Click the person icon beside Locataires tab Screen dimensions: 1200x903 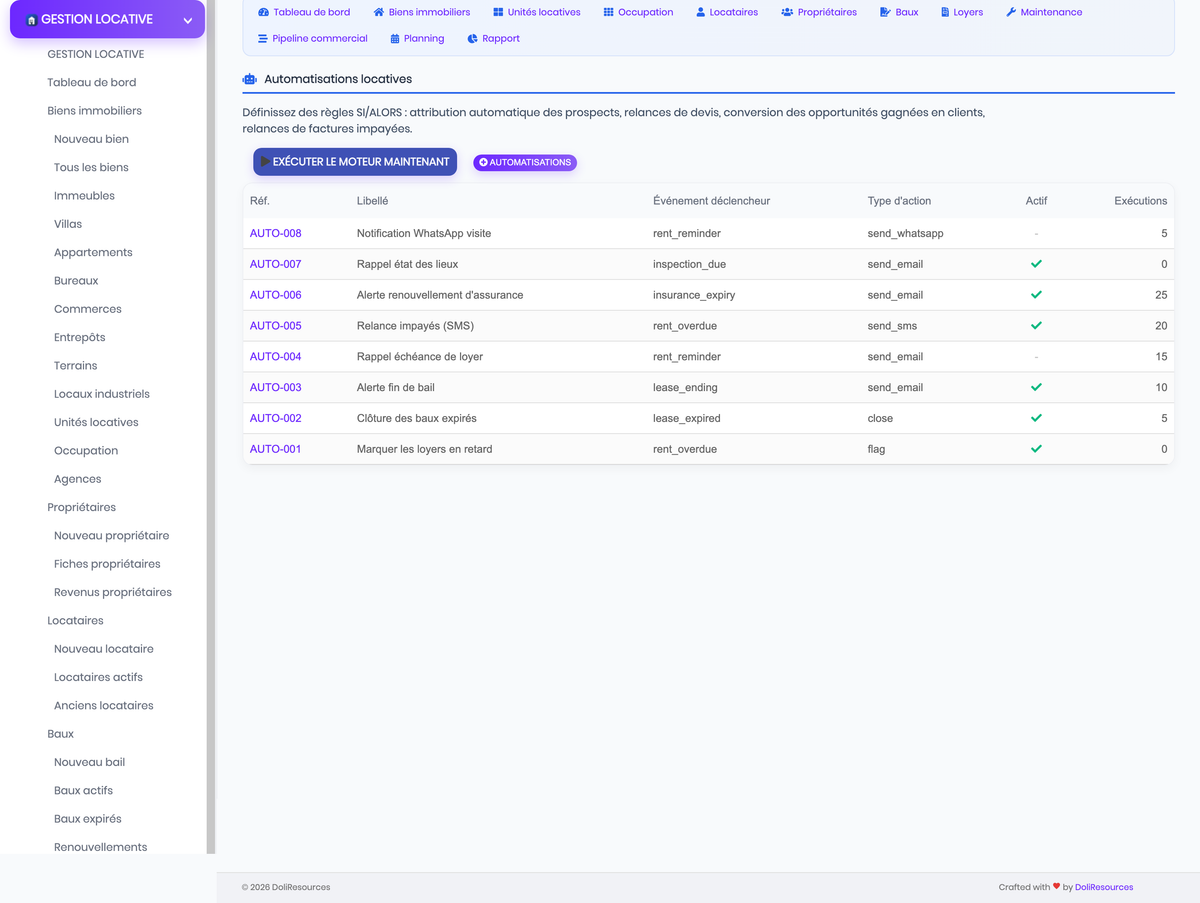pos(701,12)
